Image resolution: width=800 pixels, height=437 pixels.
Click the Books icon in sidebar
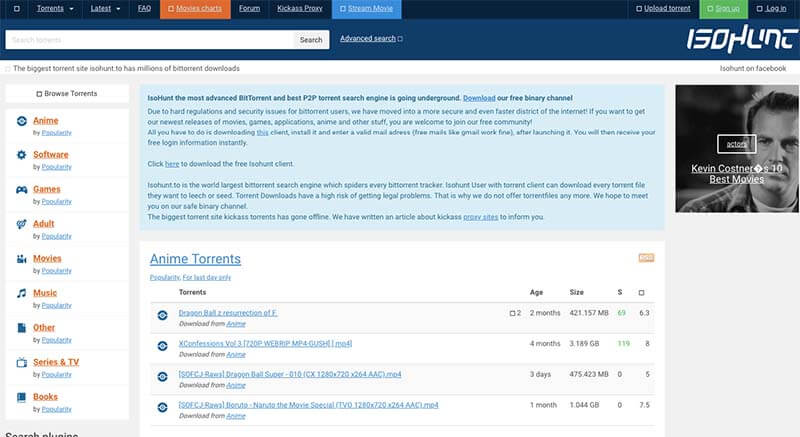[x=21, y=397]
